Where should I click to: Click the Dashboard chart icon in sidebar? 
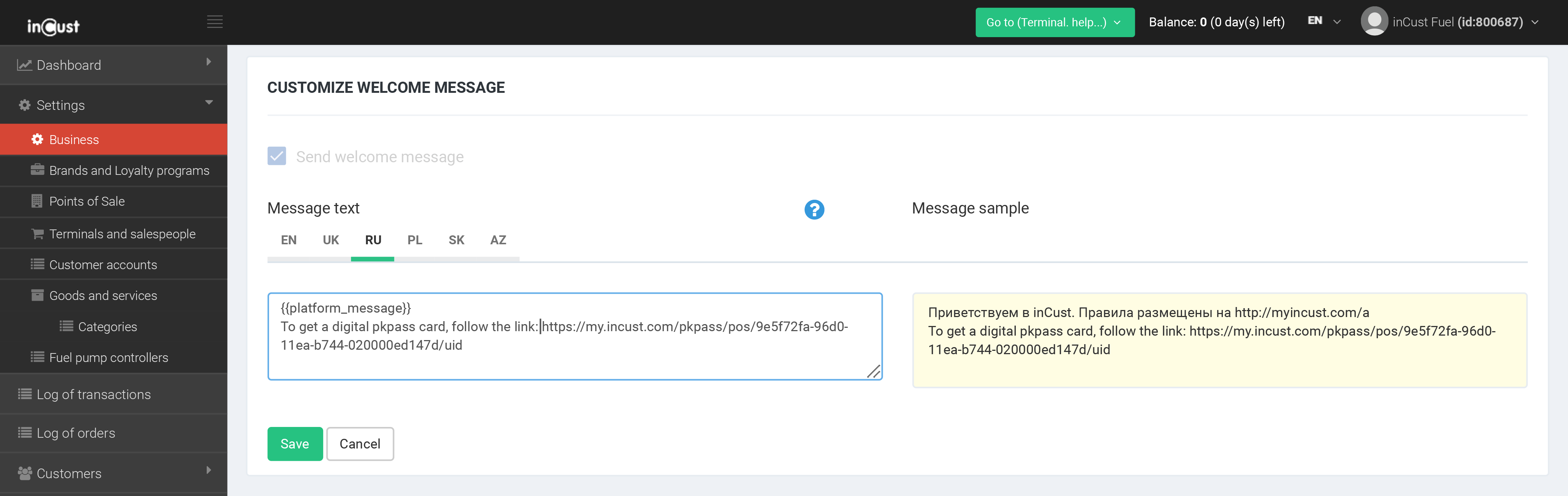tap(24, 65)
